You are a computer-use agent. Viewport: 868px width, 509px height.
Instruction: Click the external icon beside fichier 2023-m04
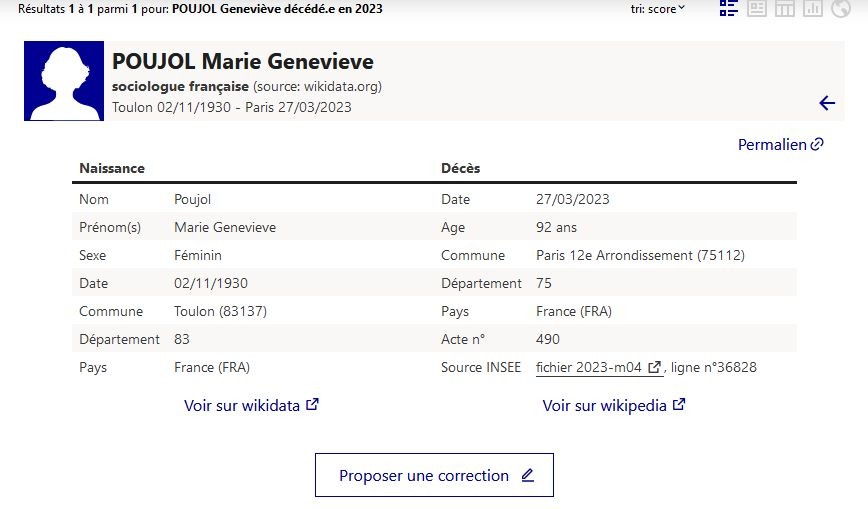click(655, 367)
